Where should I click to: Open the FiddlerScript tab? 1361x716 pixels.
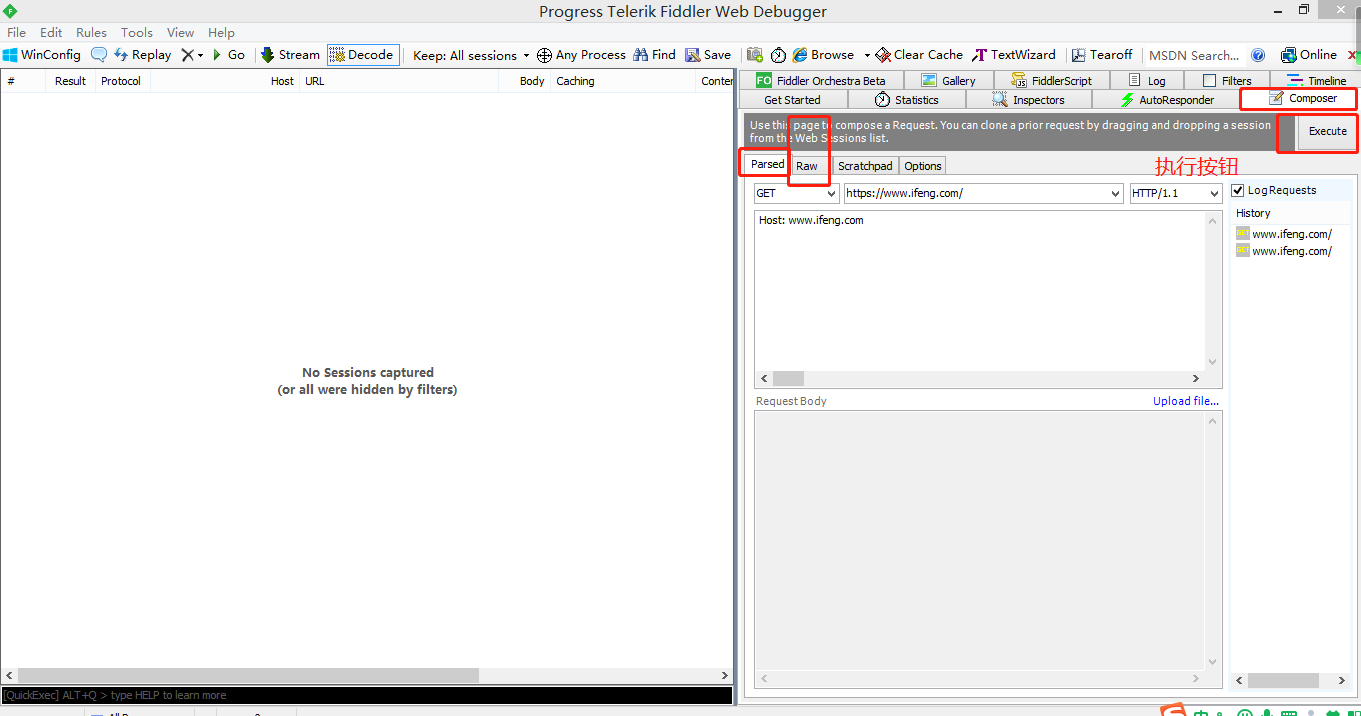click(x=1051, y=81)
